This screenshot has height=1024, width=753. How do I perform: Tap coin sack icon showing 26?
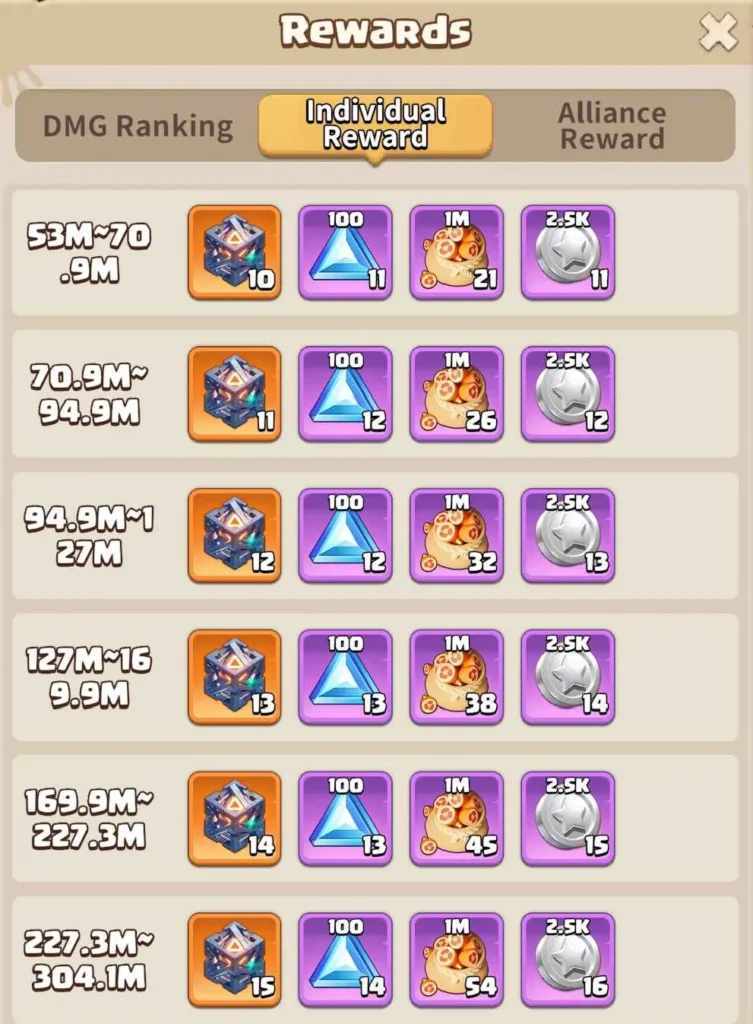point(457,394)
